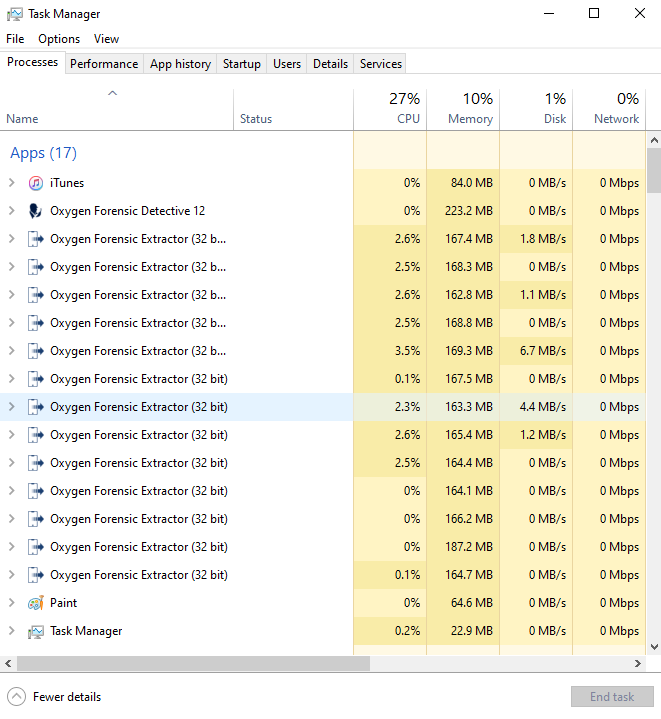The width and height of the screenshot is (661, 719).
Task: Click the Paint app icon
Action: [36, 603]
